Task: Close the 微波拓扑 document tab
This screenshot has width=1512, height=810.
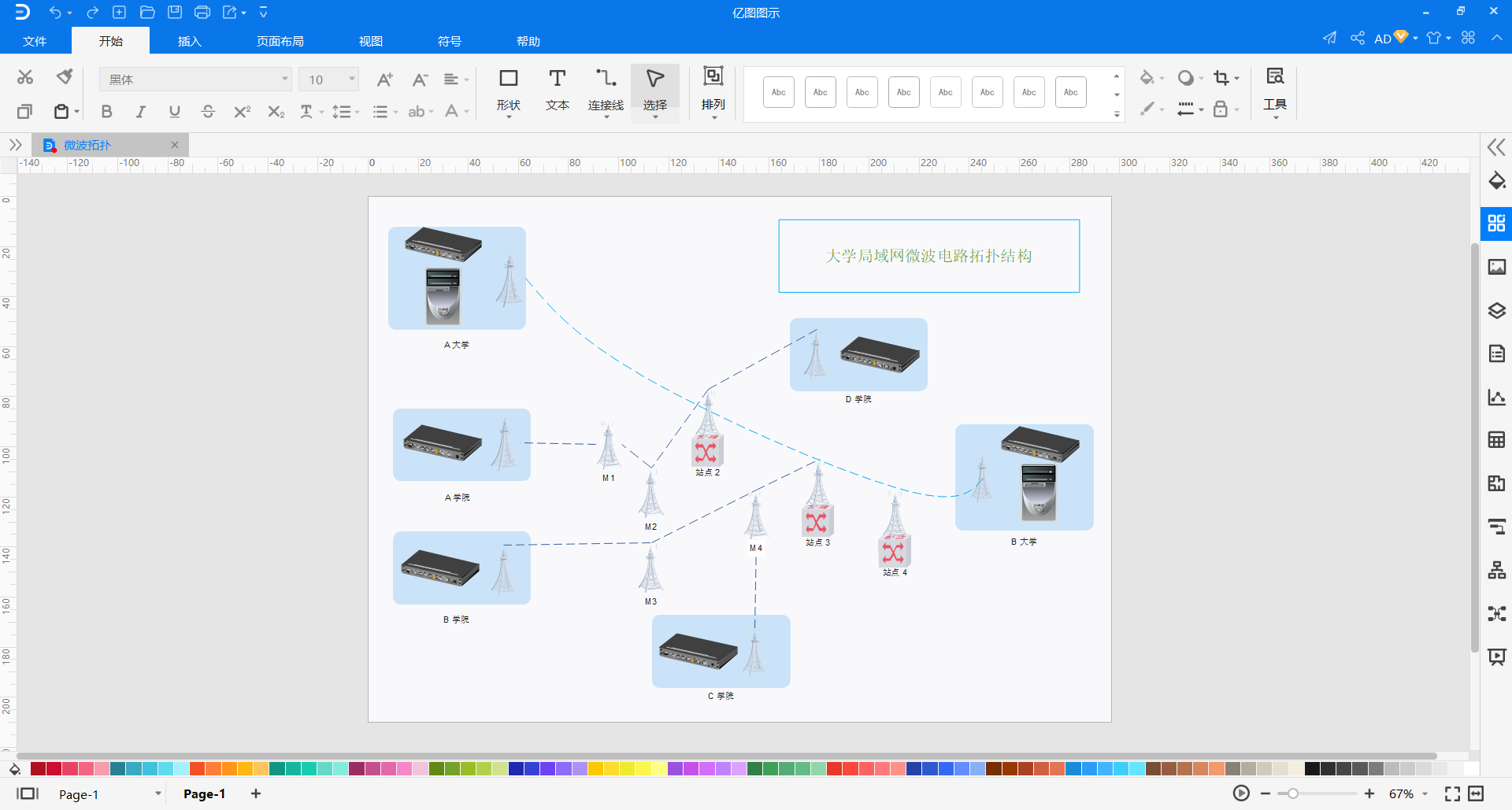Action: point(175,145)
